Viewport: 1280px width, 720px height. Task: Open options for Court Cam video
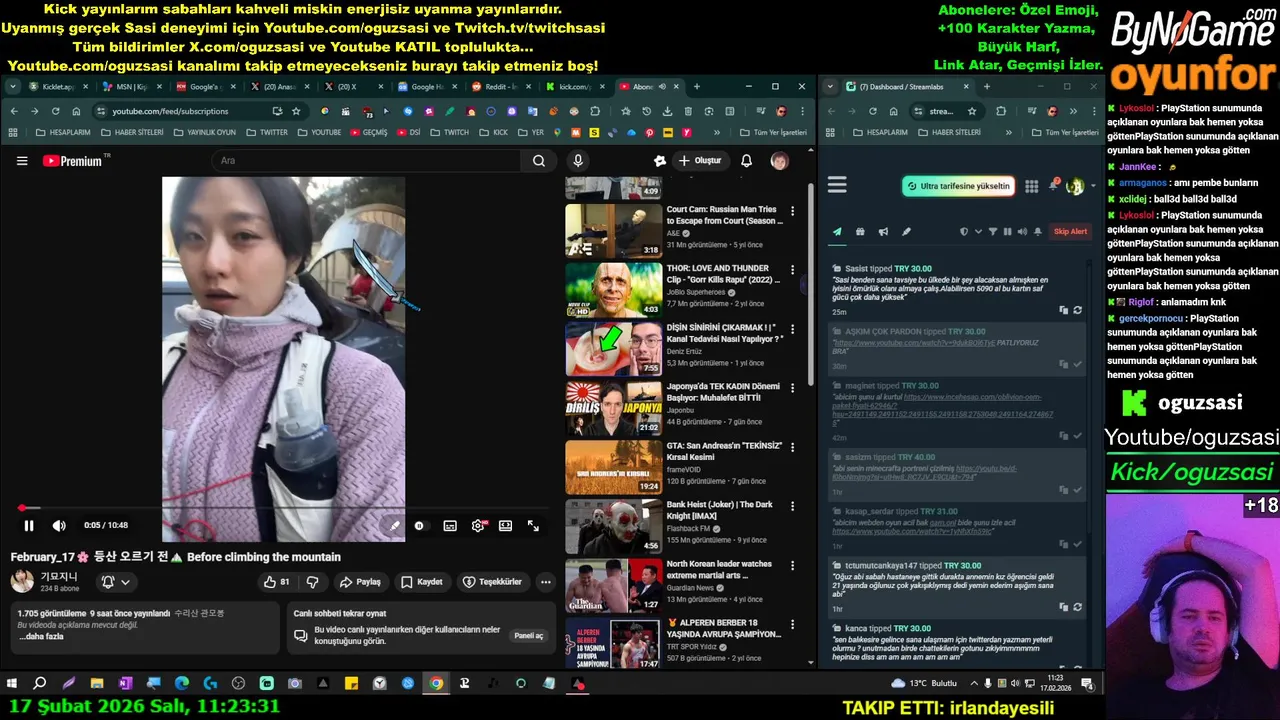click(x=792, y=212)
